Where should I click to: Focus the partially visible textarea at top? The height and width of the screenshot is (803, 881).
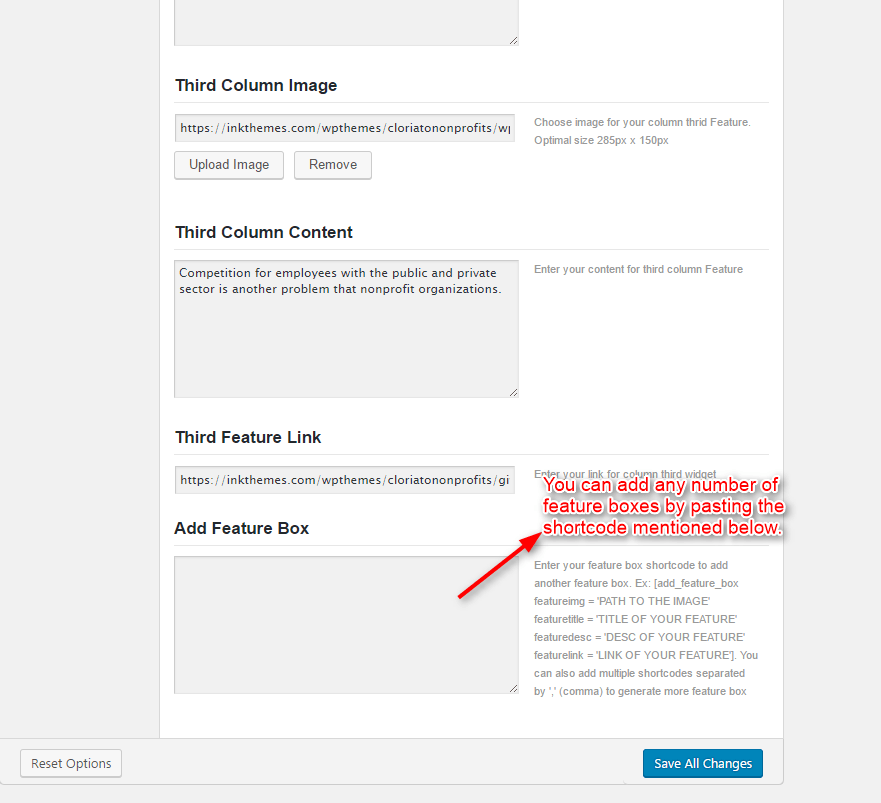click(345, 22)
